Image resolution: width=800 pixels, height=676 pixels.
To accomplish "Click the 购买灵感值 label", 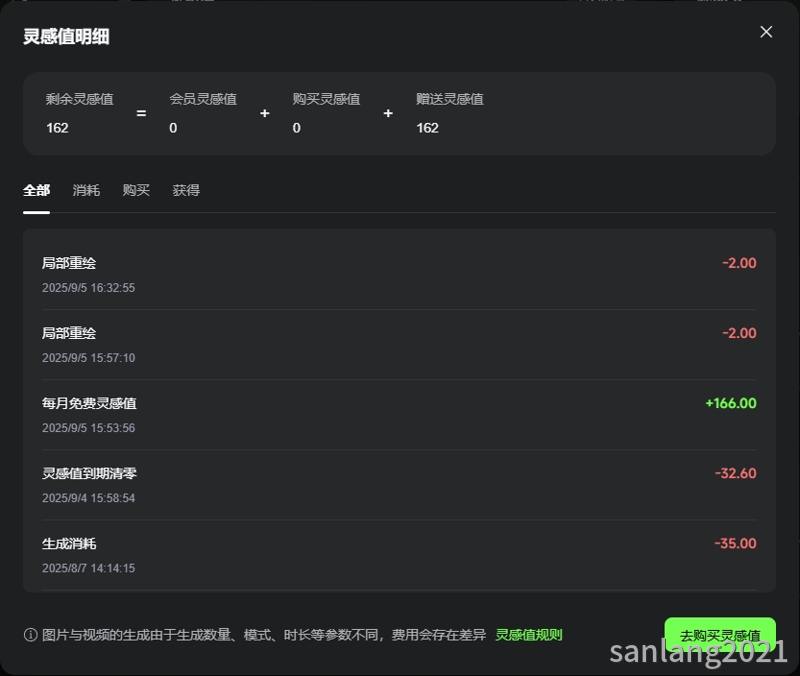I will coord(327,99).
